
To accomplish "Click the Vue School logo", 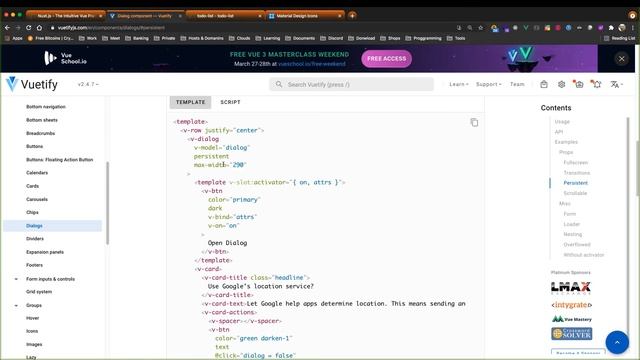I will point(65,58).
